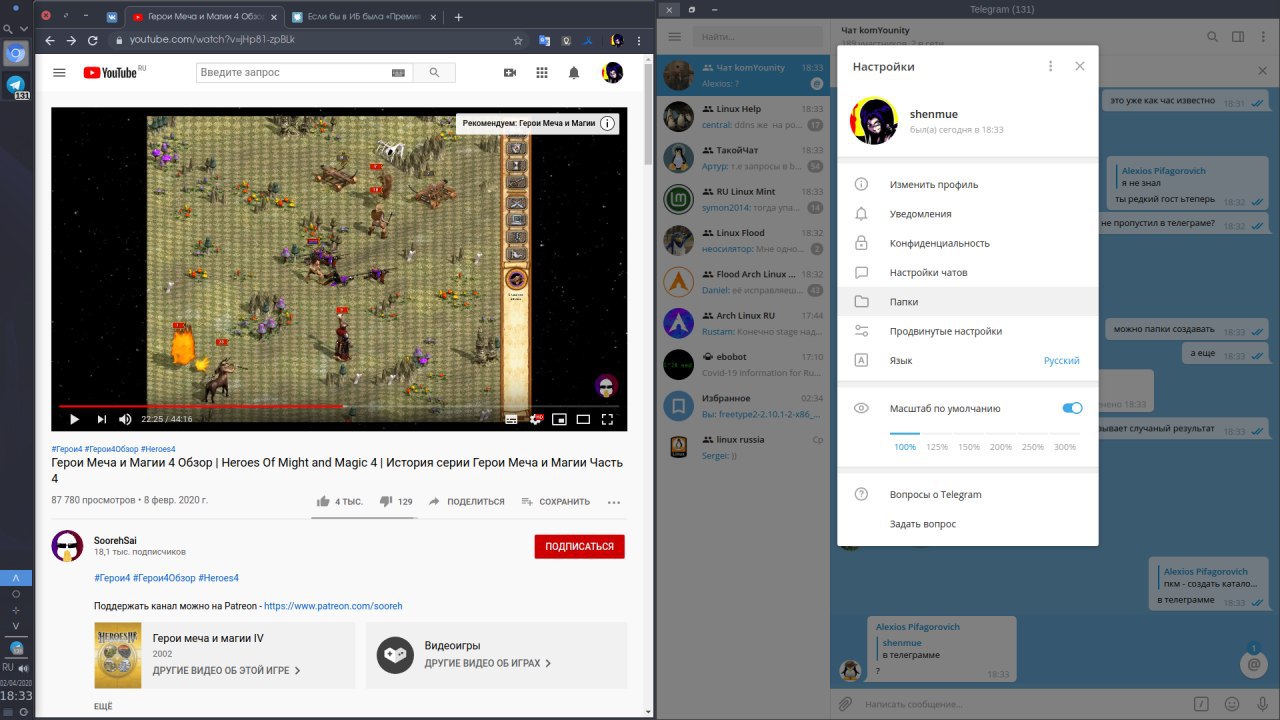Open Telegram emoji picker
Viewport: 1280px width, 720px height.
(1231, 704)
